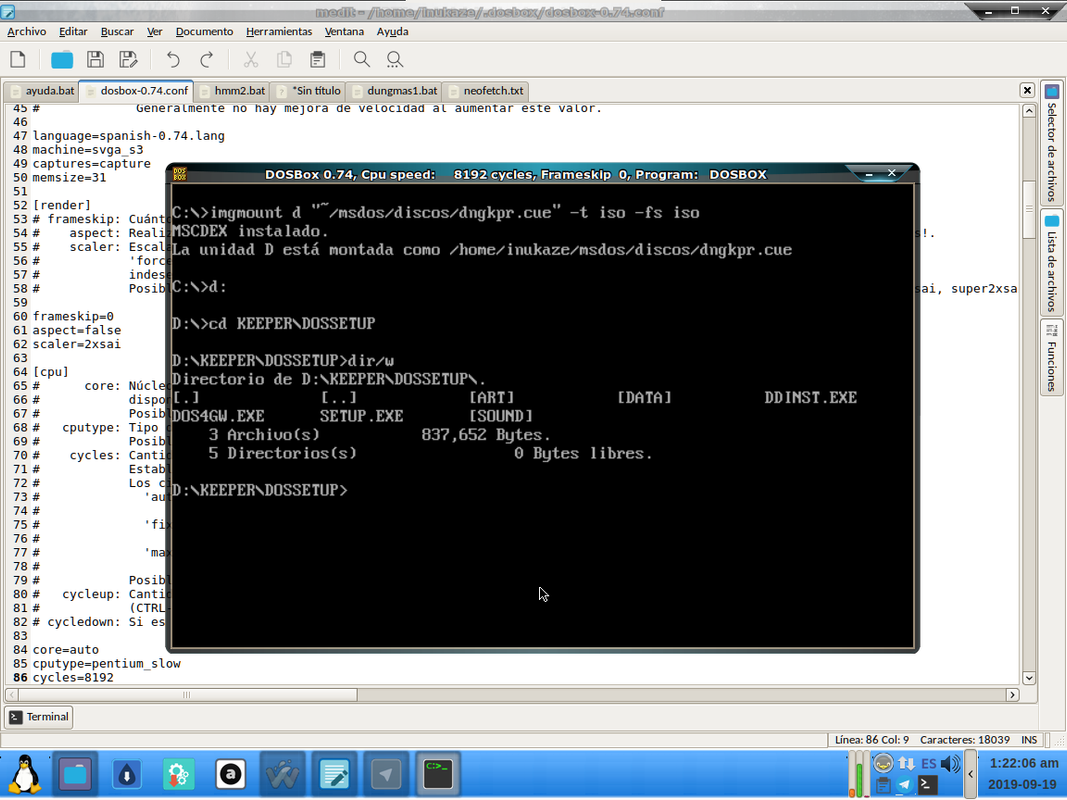The image size is (1067, 800).
Task: Click the horizontal scroll right arrow
Action: [1013, 695]
